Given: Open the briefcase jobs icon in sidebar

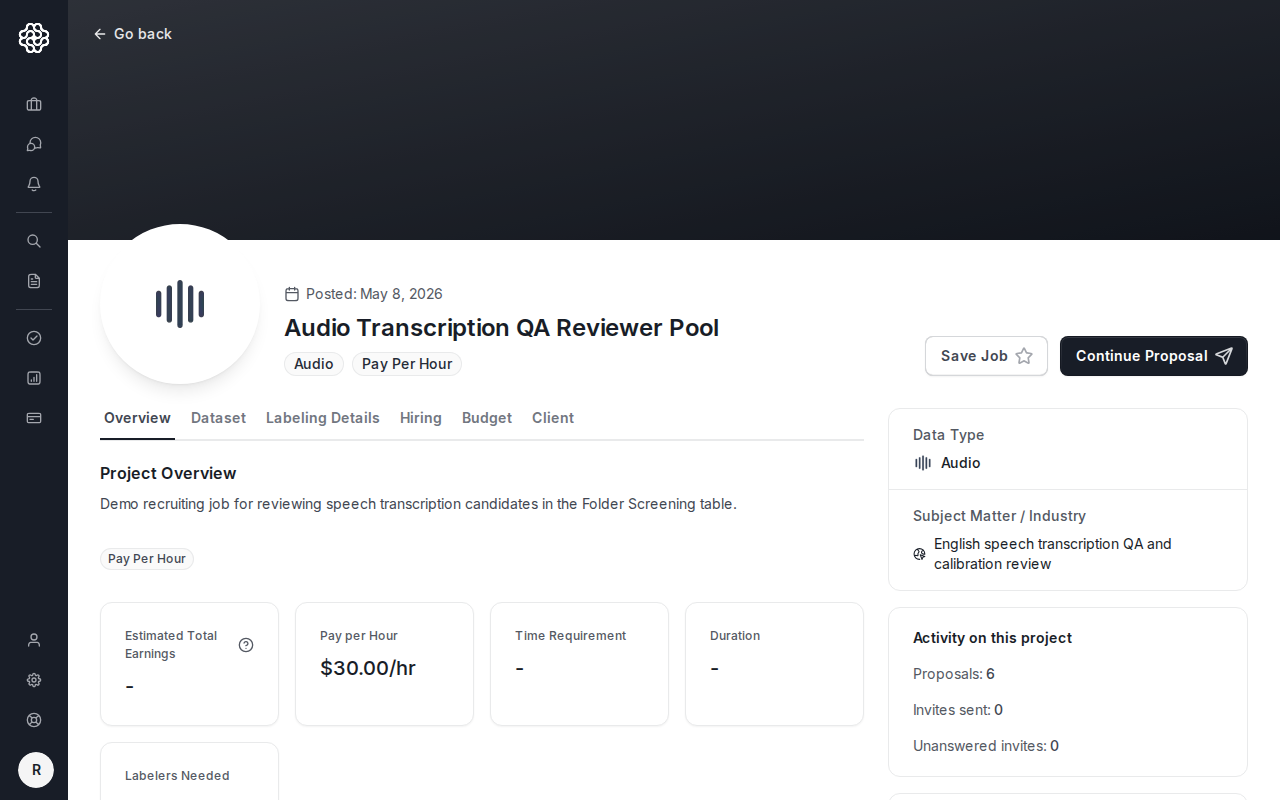Looking at the screenshot, I should pos(34,104).
